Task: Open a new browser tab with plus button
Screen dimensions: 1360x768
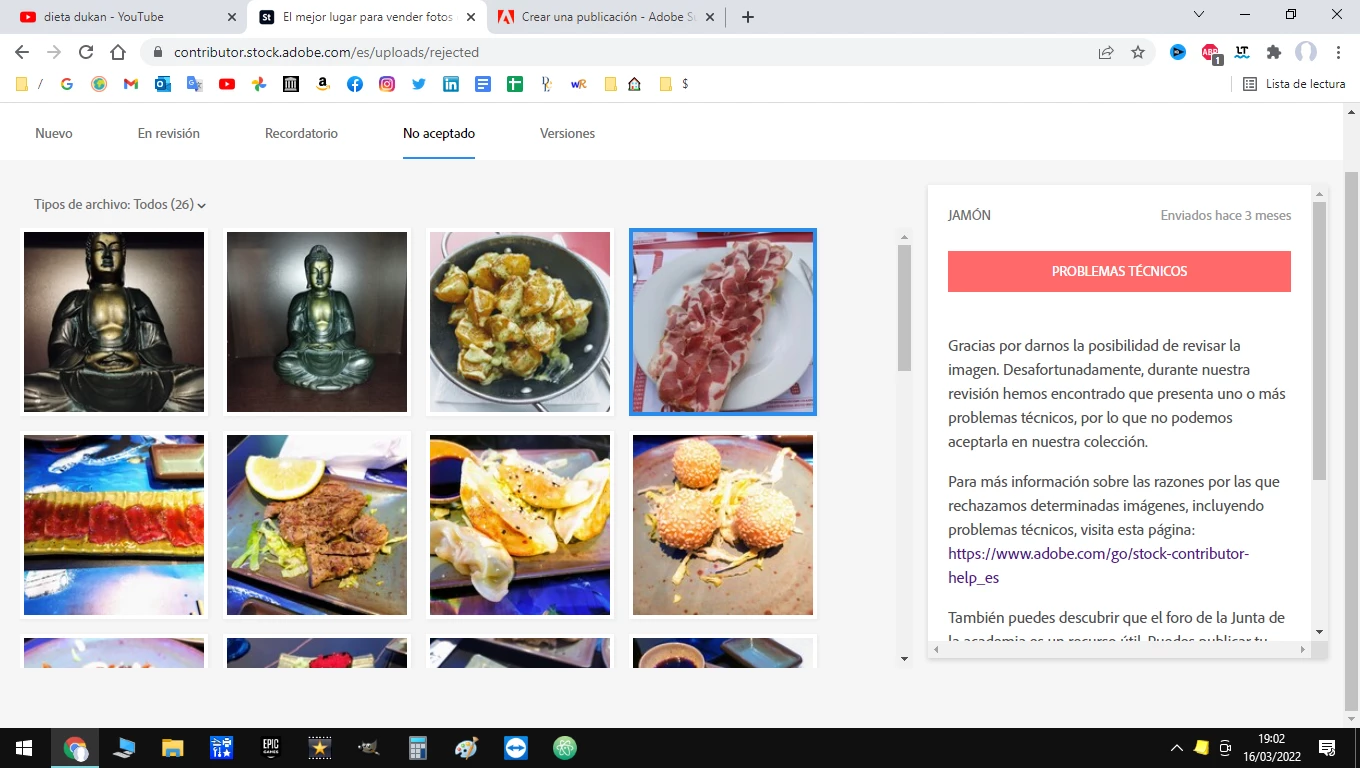Action: pos(748,17)
